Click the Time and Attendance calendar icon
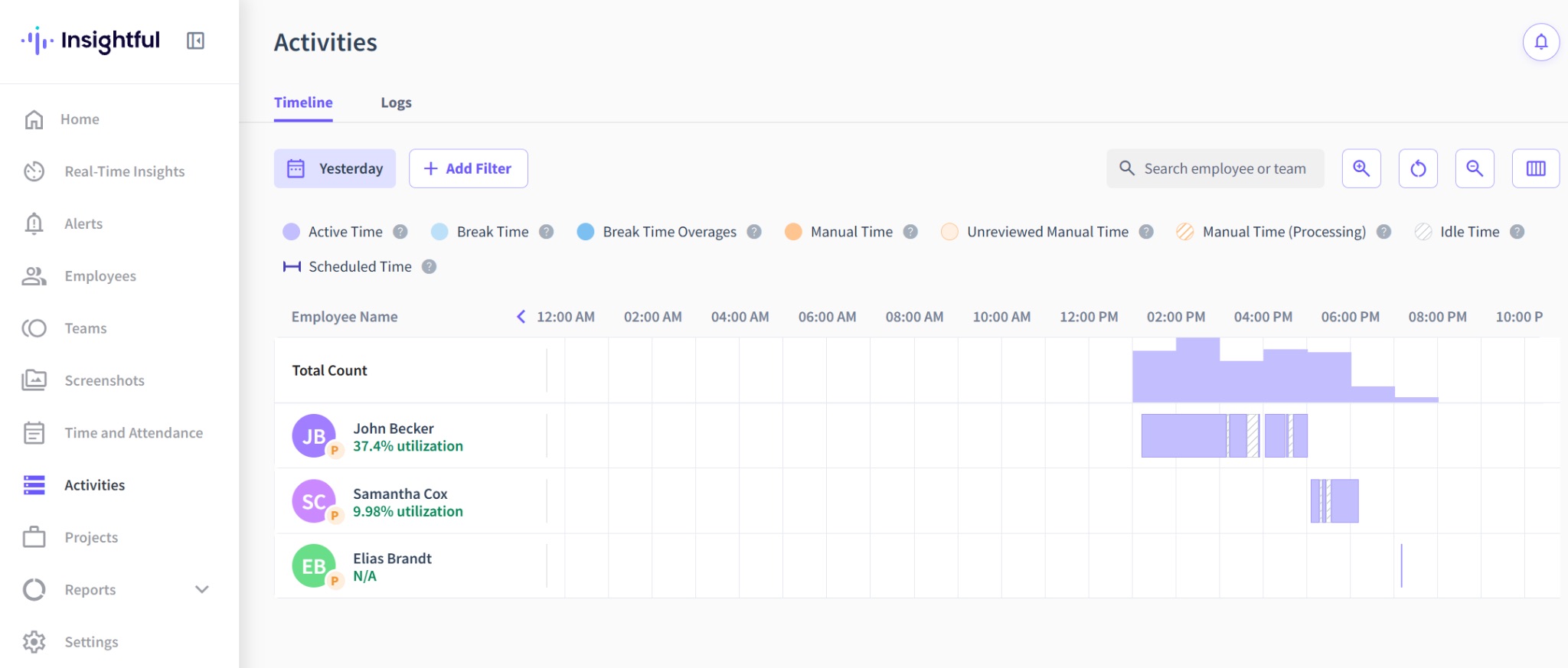Viewport: 1568px width, 668px height. [34, 433]
